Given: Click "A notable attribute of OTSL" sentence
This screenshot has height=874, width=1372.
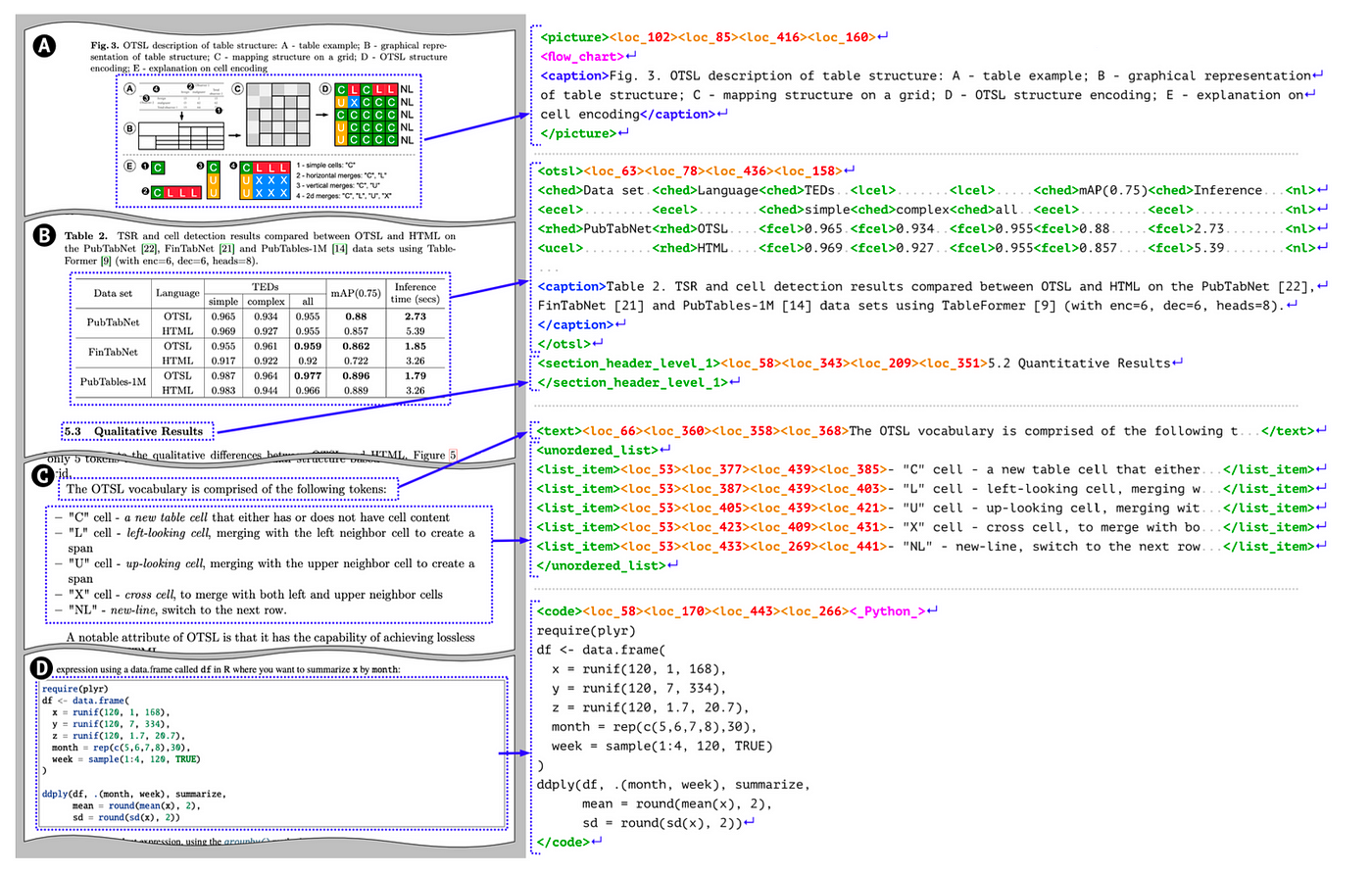Looking at the screenshot, I should pos(270,638).
